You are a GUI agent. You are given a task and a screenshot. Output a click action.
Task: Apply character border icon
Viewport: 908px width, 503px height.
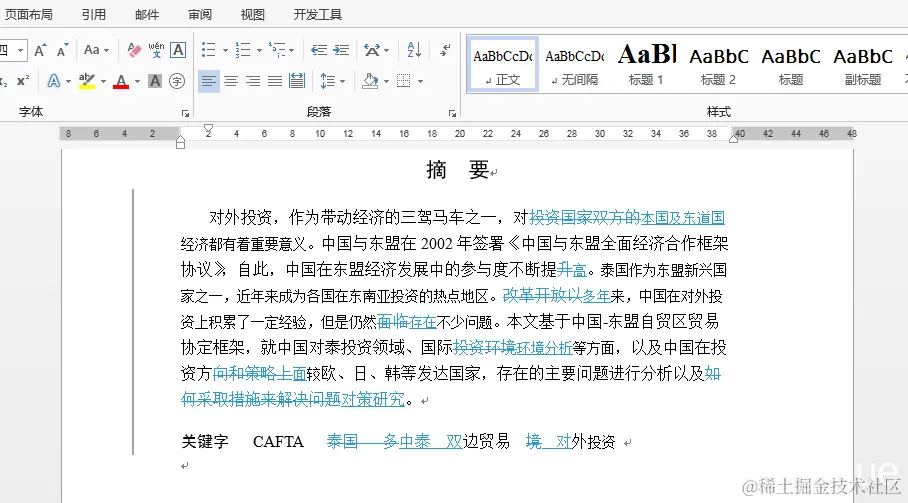[178, 50]
